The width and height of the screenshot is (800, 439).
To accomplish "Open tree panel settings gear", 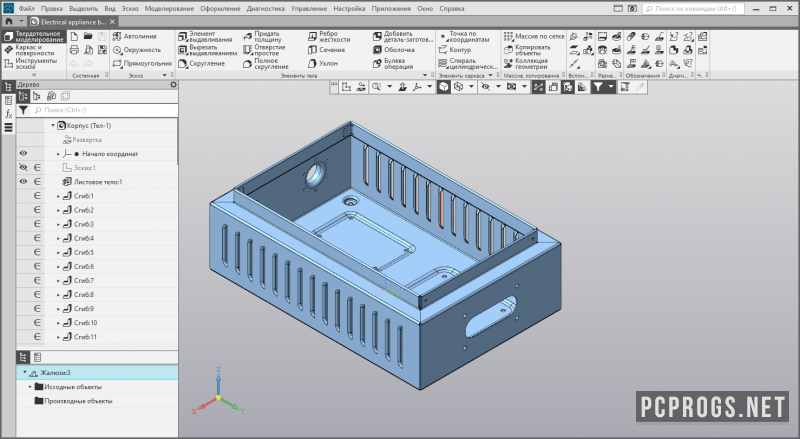I will [x=173, y=85].
